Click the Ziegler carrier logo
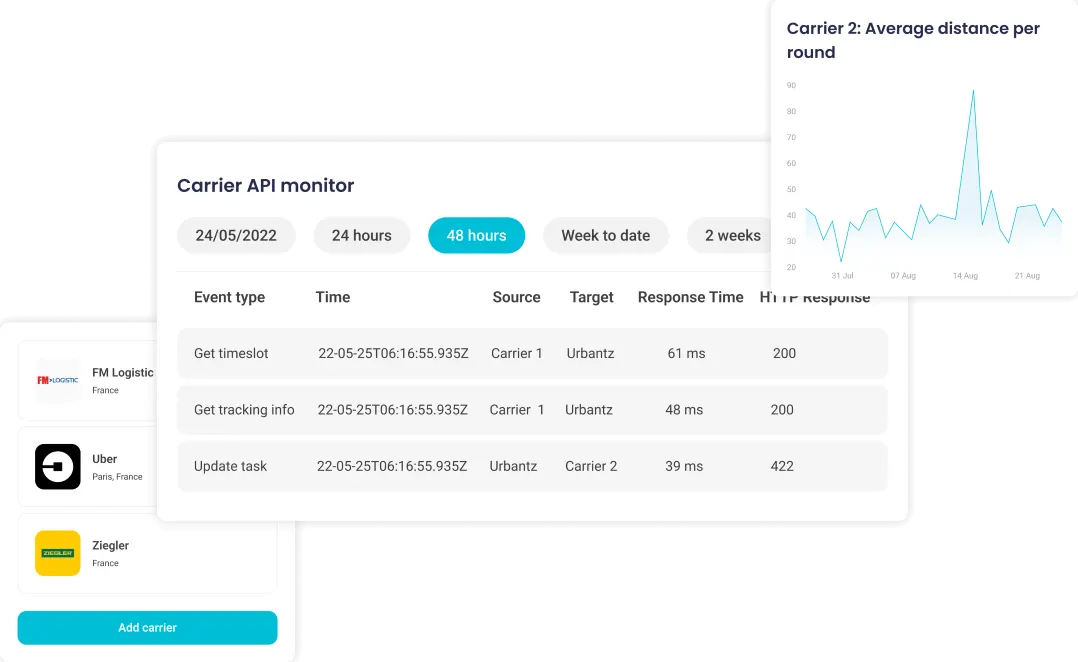 [58, 553]
